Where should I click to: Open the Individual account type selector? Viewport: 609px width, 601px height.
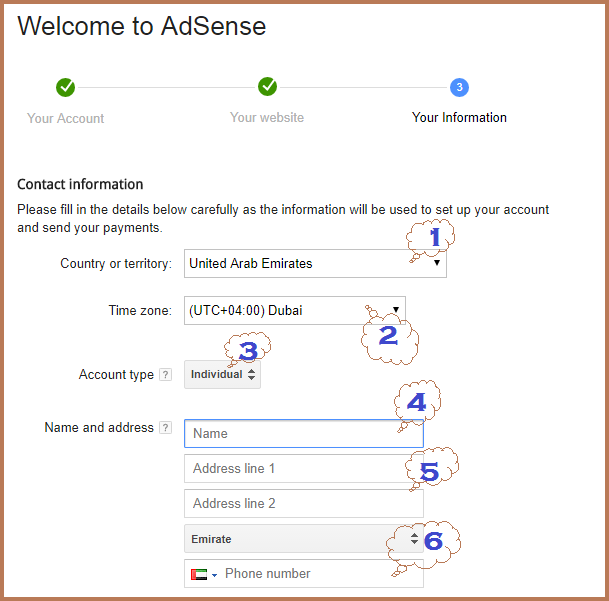click(x=223, y=375)
